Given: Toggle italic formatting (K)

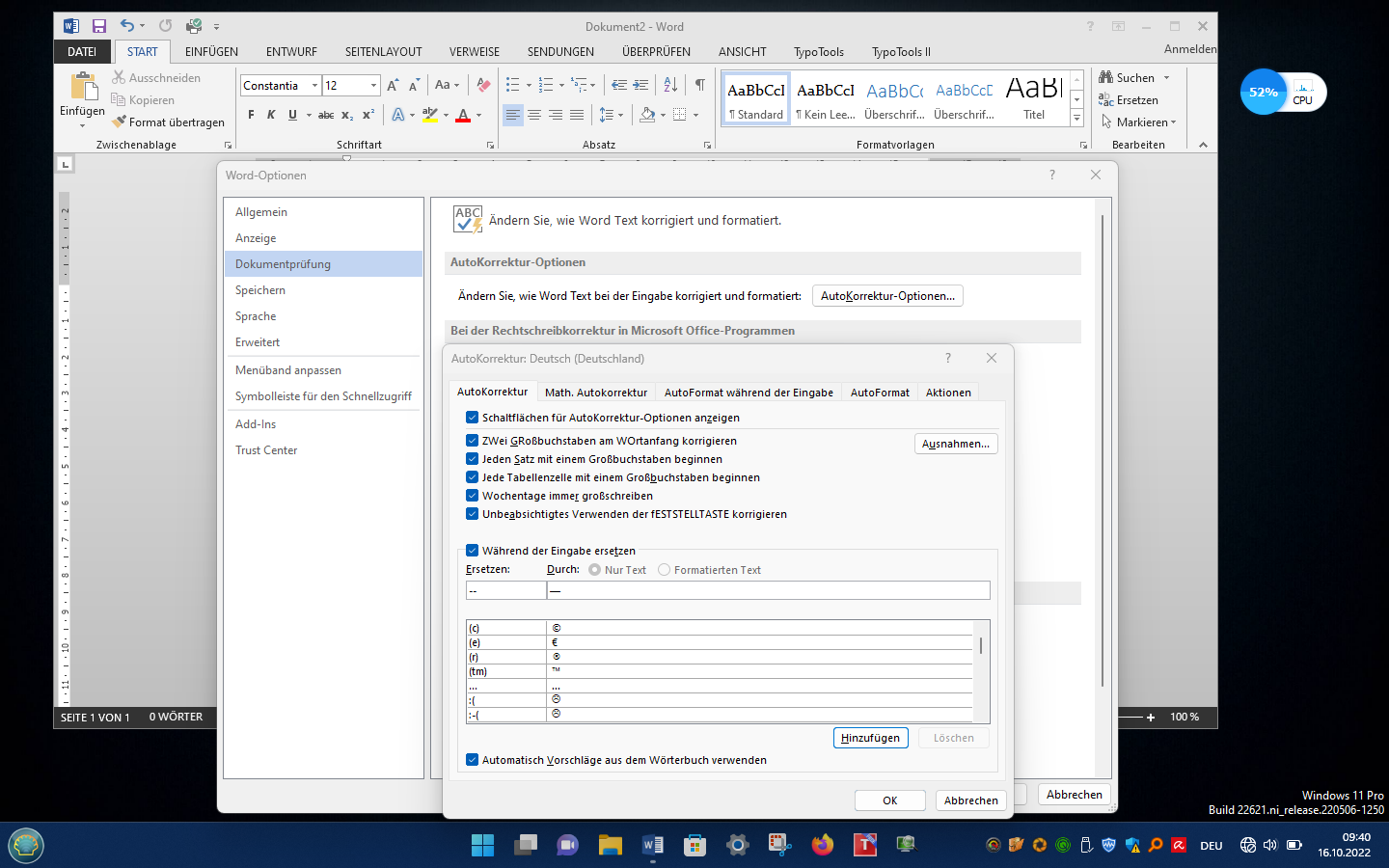Looking at the screenshot, I should (x=271, y=115).
